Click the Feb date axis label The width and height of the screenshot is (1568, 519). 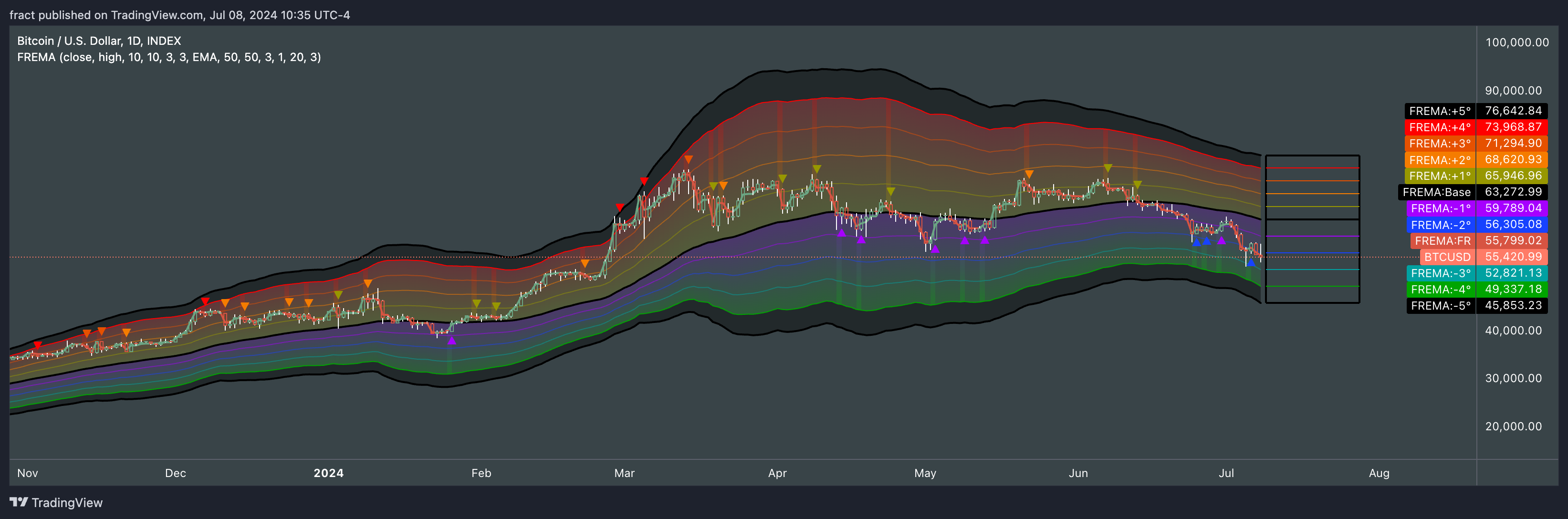481,473
